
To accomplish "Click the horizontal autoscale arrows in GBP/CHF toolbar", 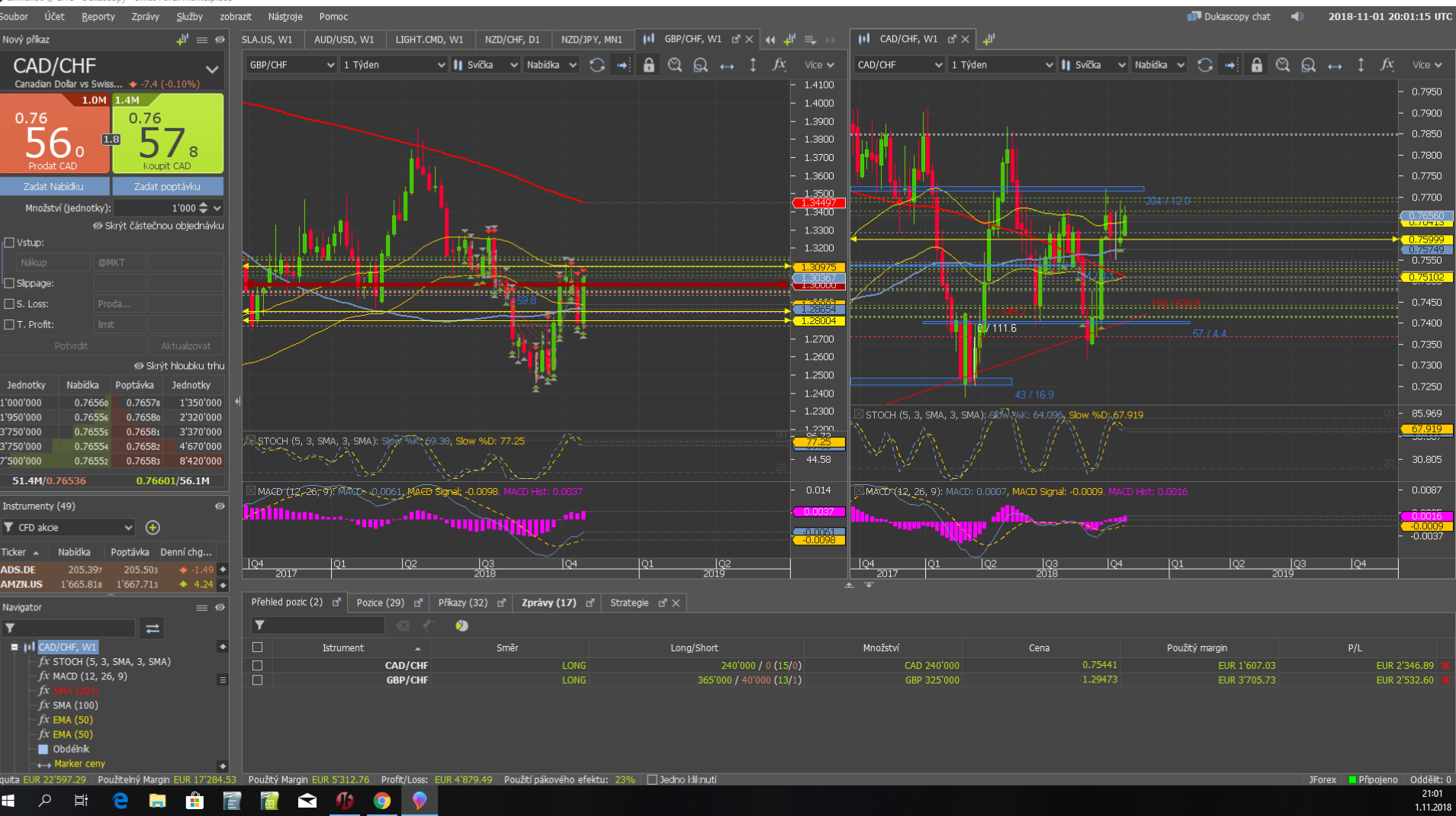I will coord(727,66).
